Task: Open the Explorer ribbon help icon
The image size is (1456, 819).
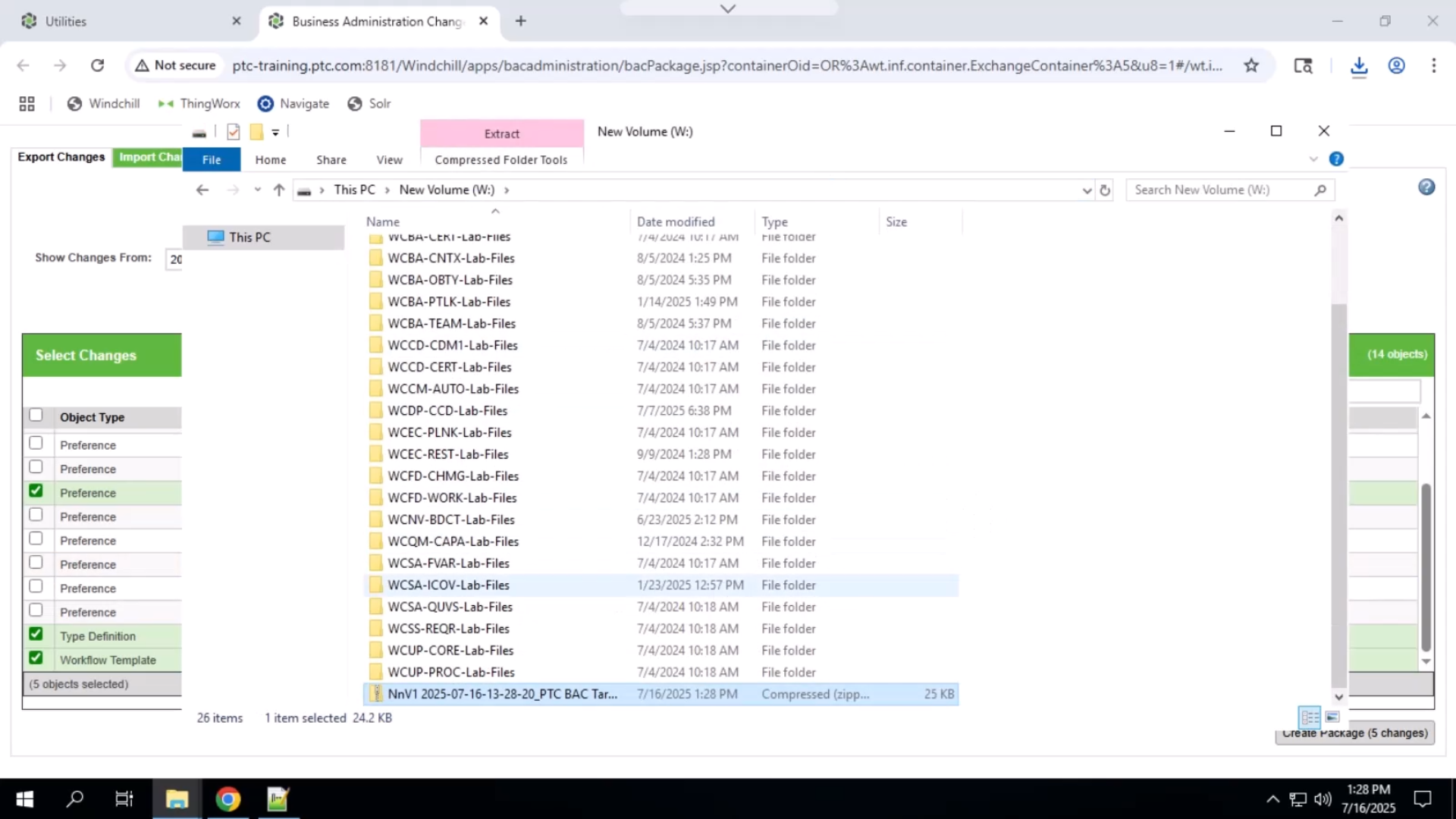Action: 1336,159
